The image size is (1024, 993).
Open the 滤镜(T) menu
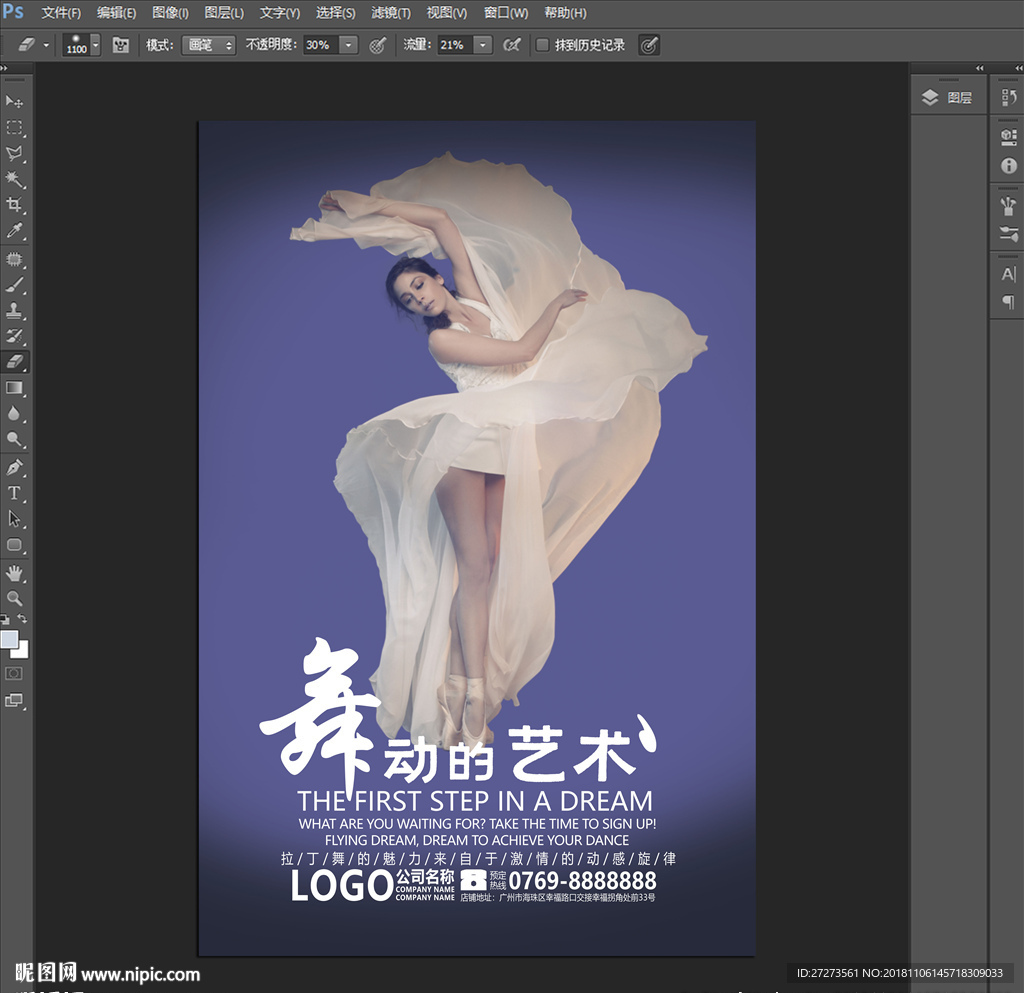coord(391,12)
